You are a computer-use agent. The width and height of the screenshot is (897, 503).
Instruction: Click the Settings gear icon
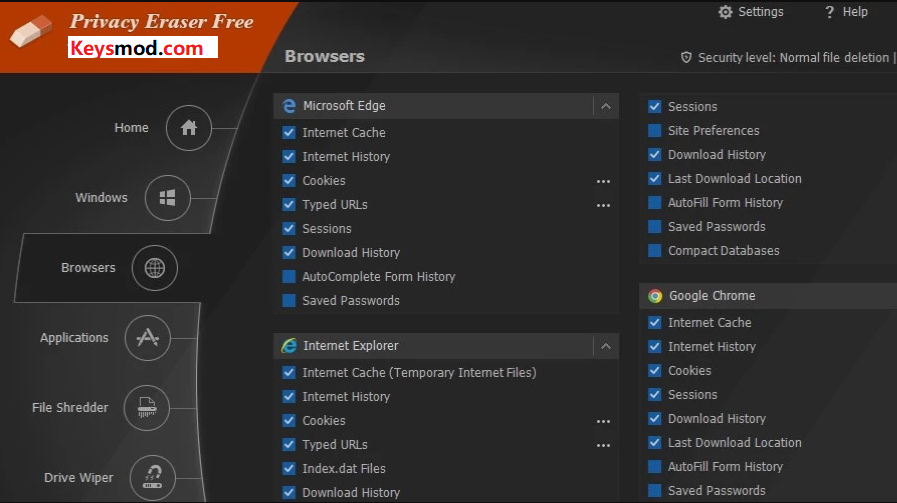click(x=725, y=12)
